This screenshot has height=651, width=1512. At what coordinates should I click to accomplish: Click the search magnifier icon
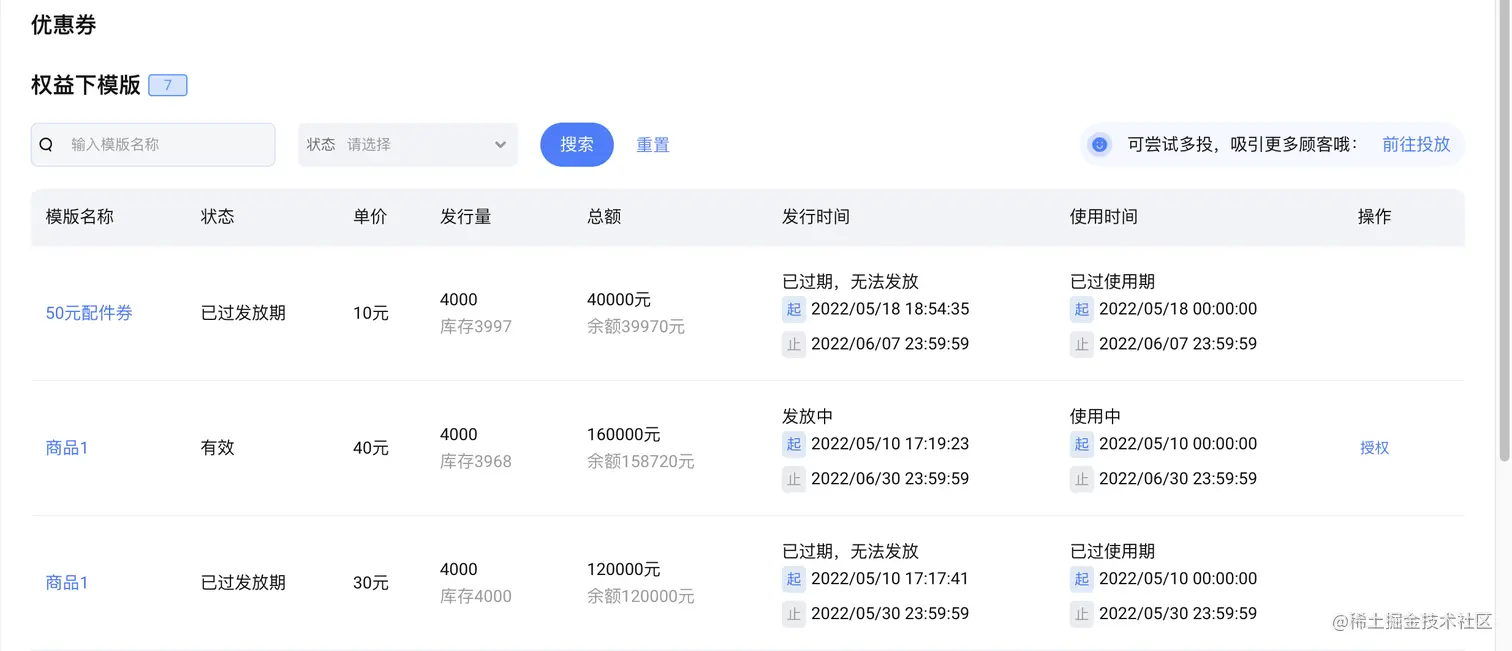tap(46, 144)
